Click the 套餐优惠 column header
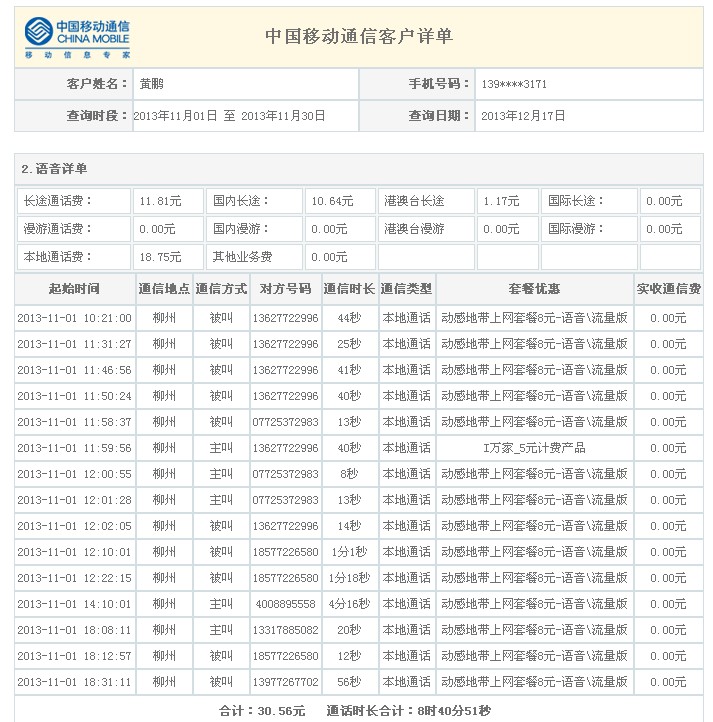 point(534,289)
